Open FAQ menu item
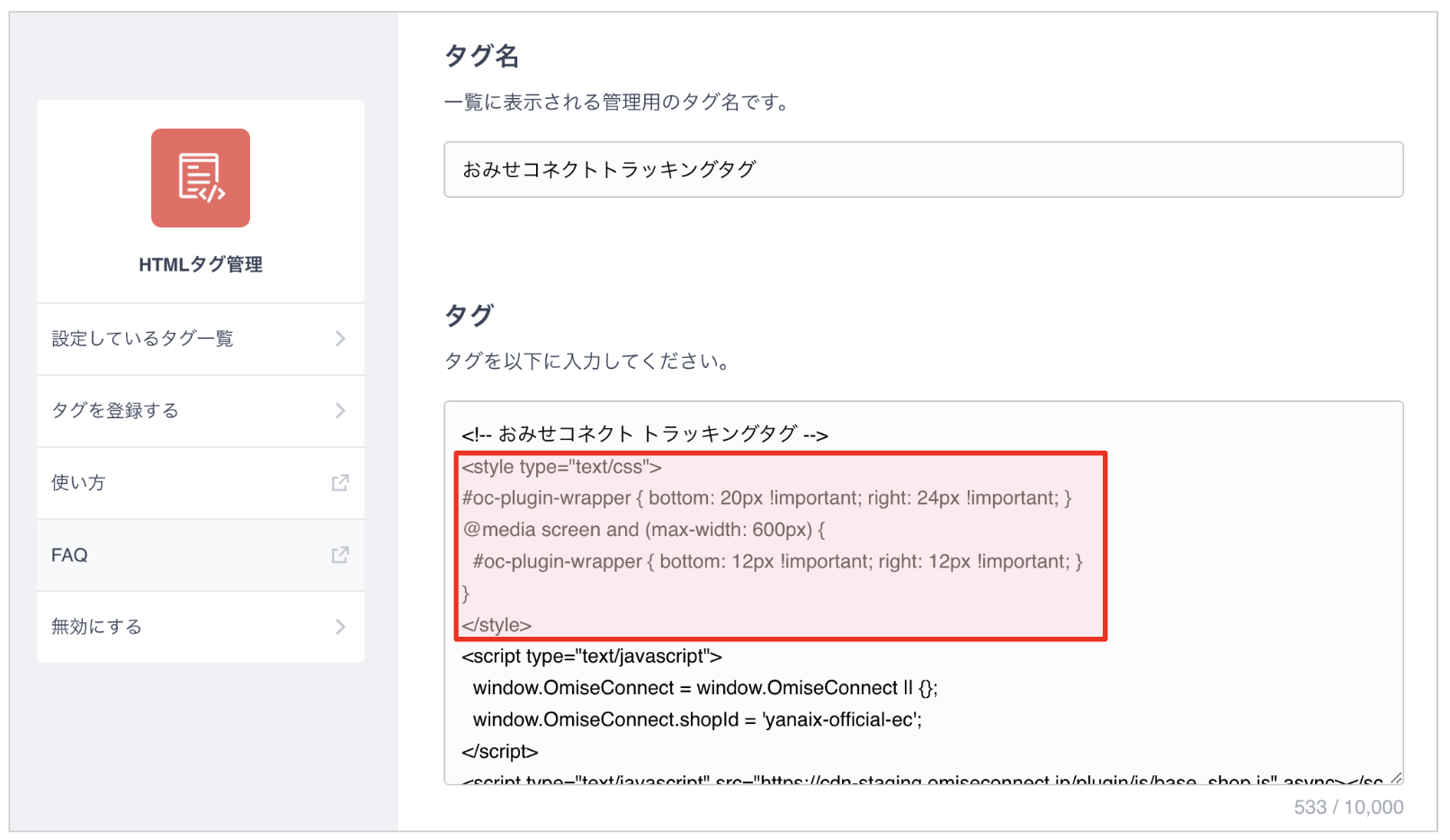 (x=201, y=554)
